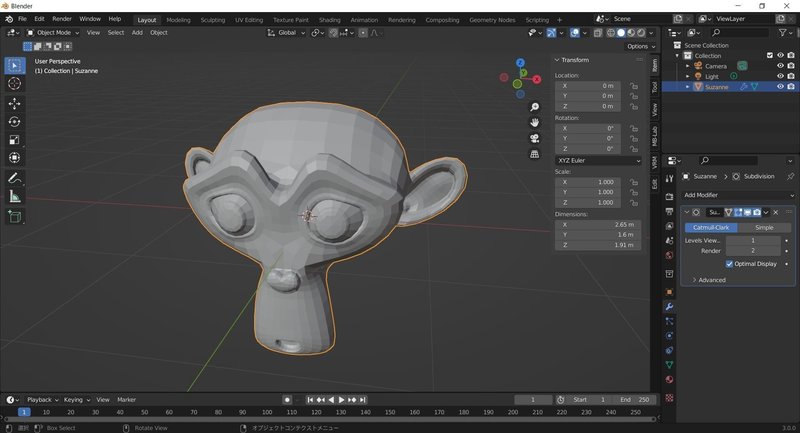Select the Simple subdivision type button

coord(764,227)
